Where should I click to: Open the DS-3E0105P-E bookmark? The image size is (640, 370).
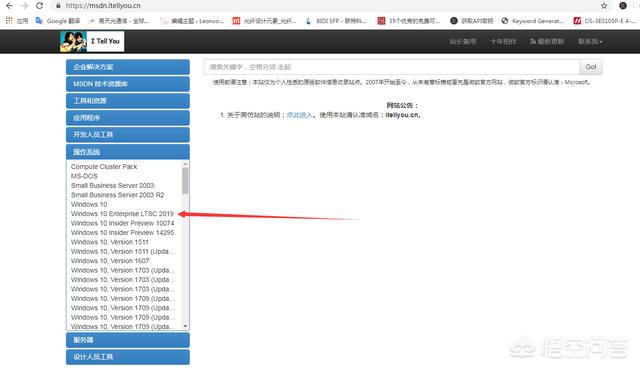[605, 21]
